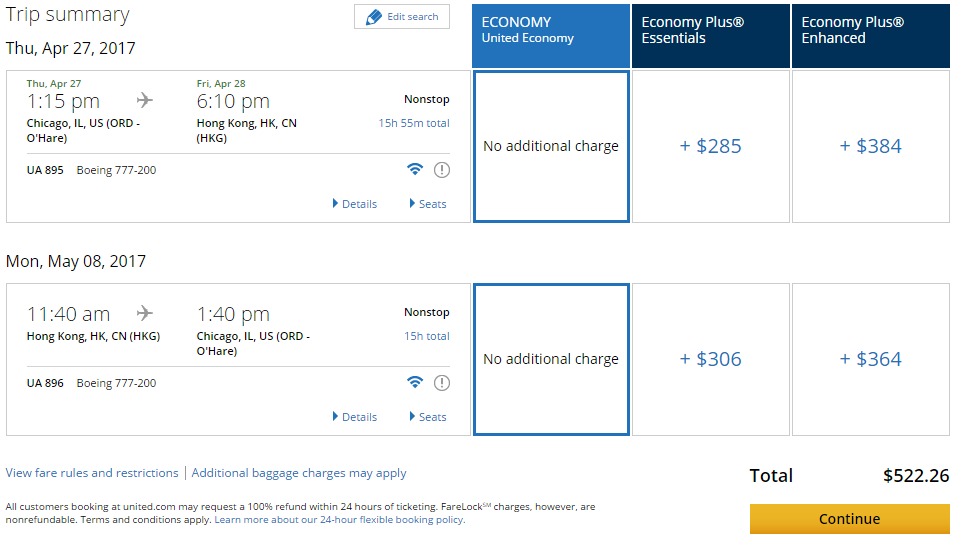Expand Seats for flight UA 895
This screenshot has height=542, width=954.
(428, 204)
